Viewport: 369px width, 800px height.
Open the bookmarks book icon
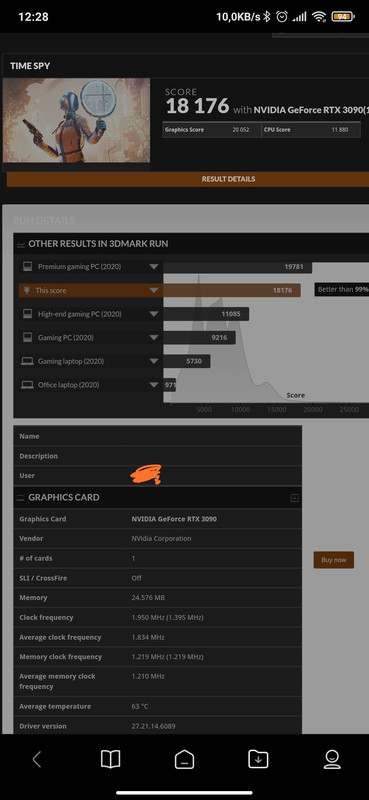point(110,759)
